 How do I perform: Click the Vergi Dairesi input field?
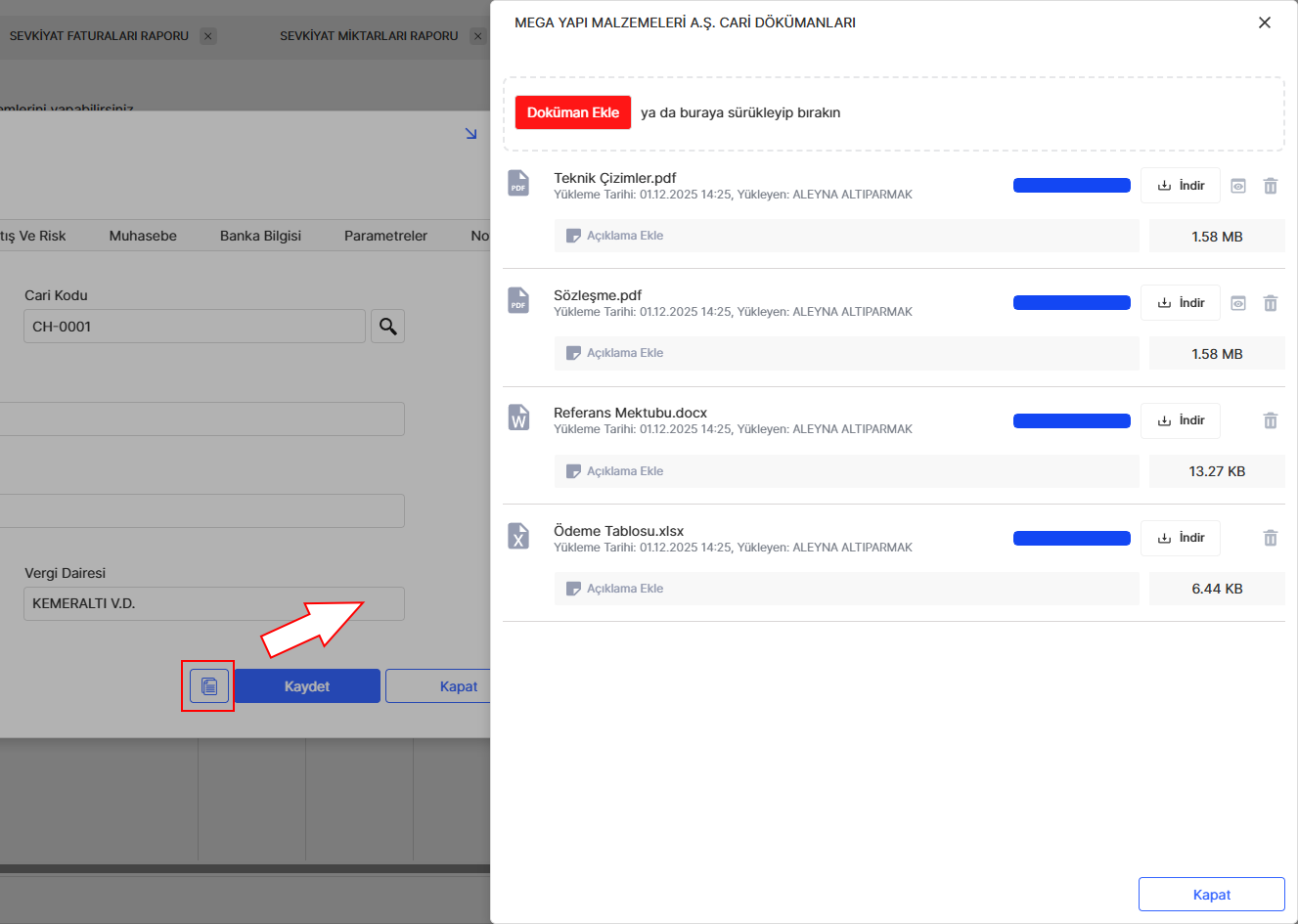click(213, 603)
